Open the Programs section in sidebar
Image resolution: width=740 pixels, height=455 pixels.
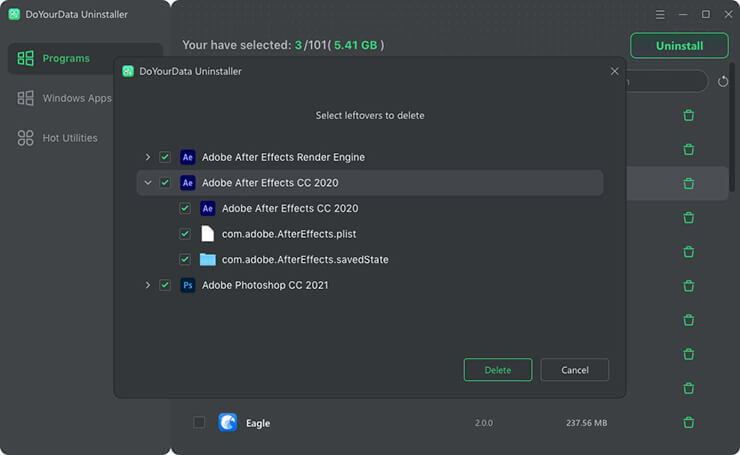tap(85, 58)
